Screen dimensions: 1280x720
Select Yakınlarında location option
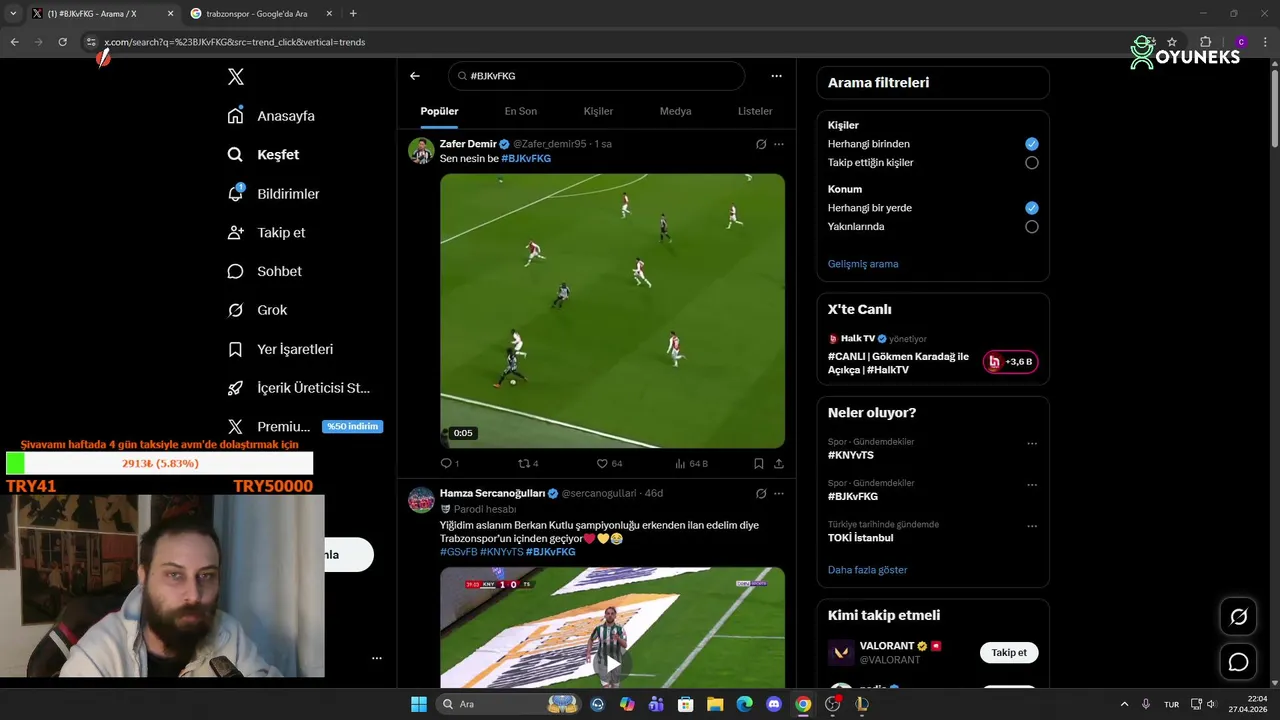point(1032,227)
